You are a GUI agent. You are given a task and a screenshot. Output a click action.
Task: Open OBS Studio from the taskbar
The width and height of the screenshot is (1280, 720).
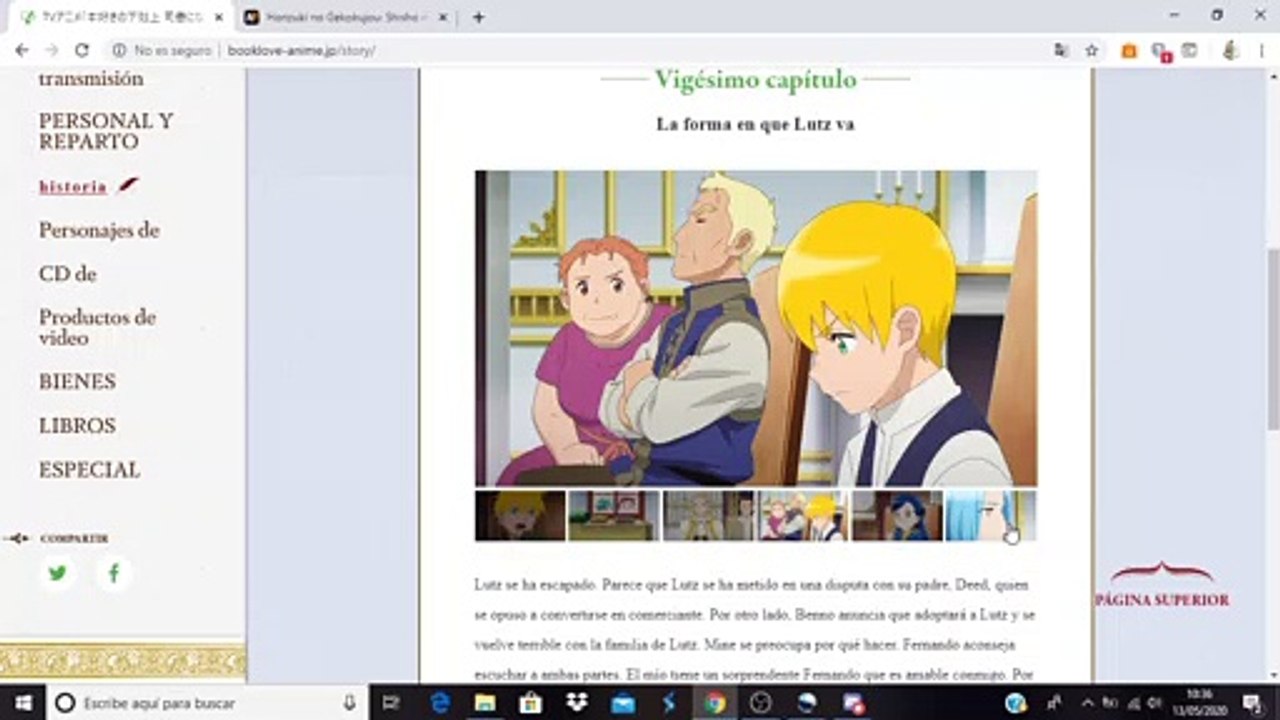point(760,703)
